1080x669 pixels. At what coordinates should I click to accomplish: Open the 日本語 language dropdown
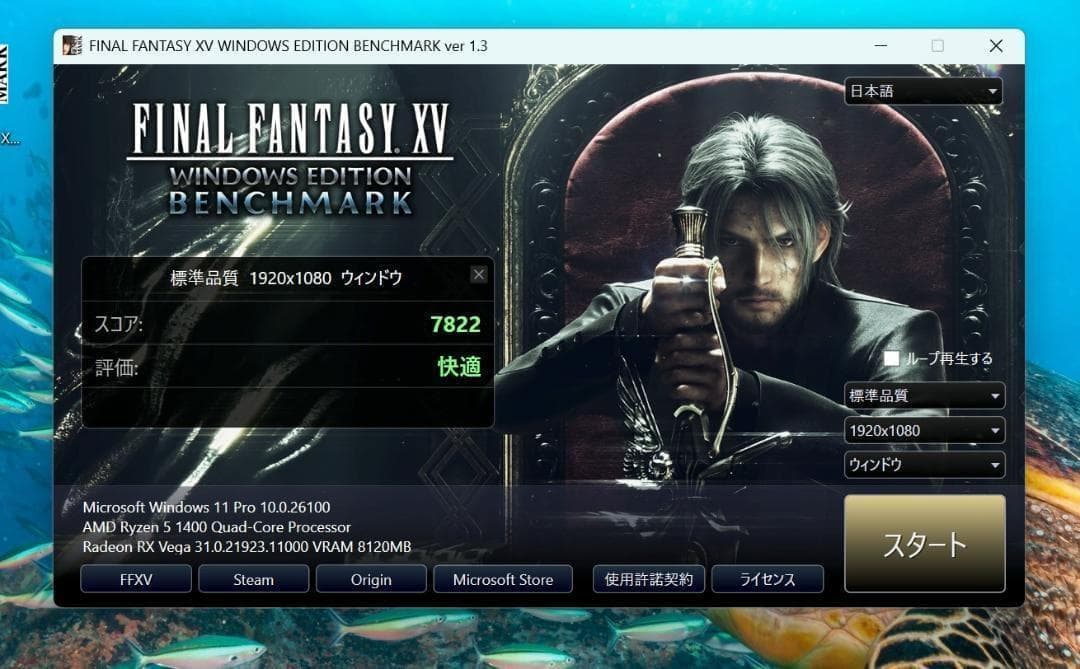[923, 92]
